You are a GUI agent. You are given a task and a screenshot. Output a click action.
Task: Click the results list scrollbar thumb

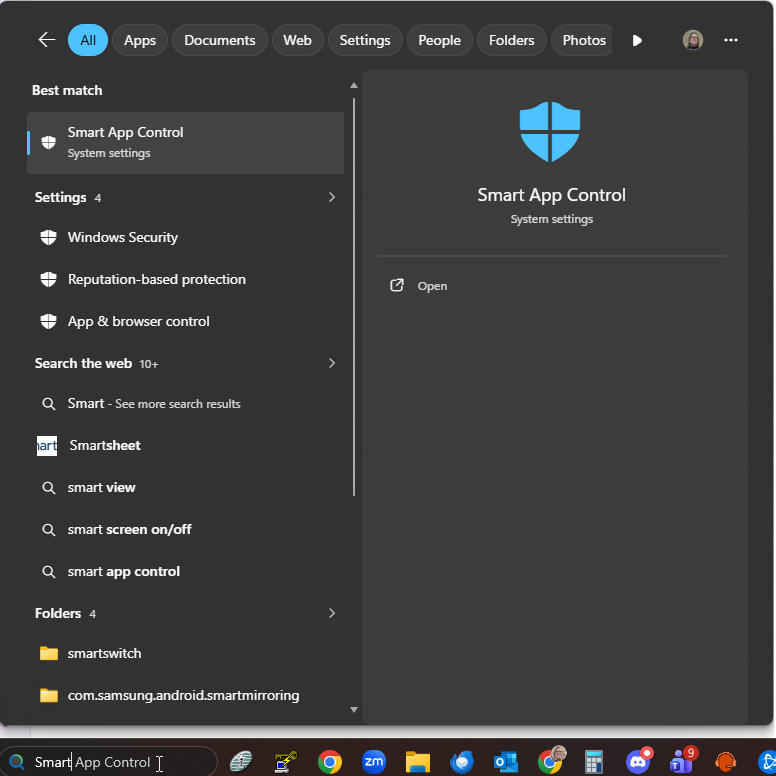click(354, 297)
